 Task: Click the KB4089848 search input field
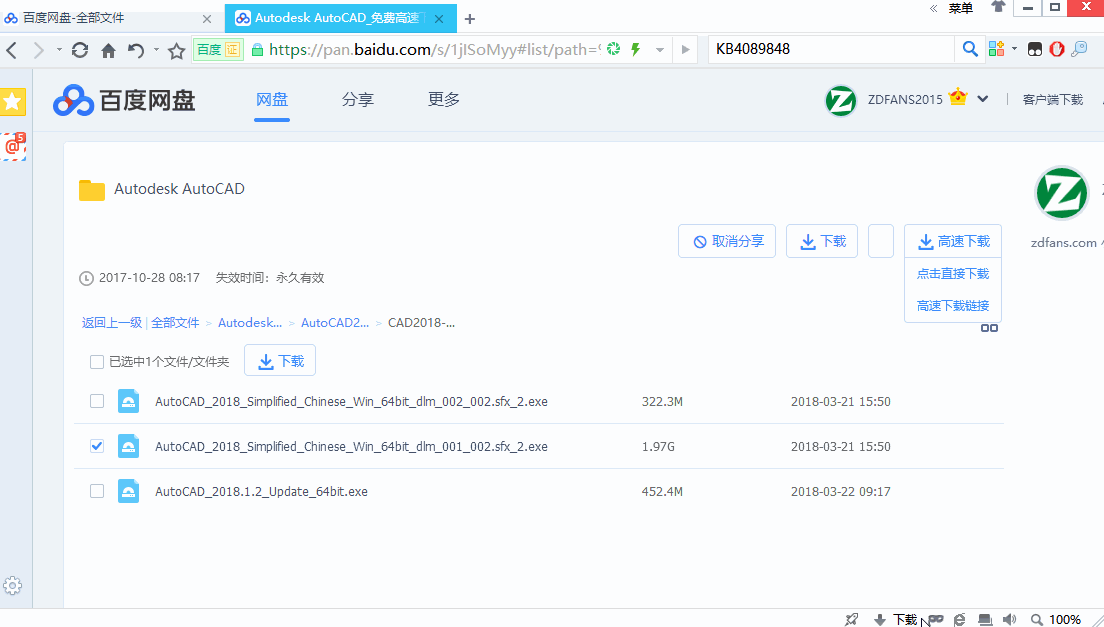pyautogui.click(x=830, y=49)
